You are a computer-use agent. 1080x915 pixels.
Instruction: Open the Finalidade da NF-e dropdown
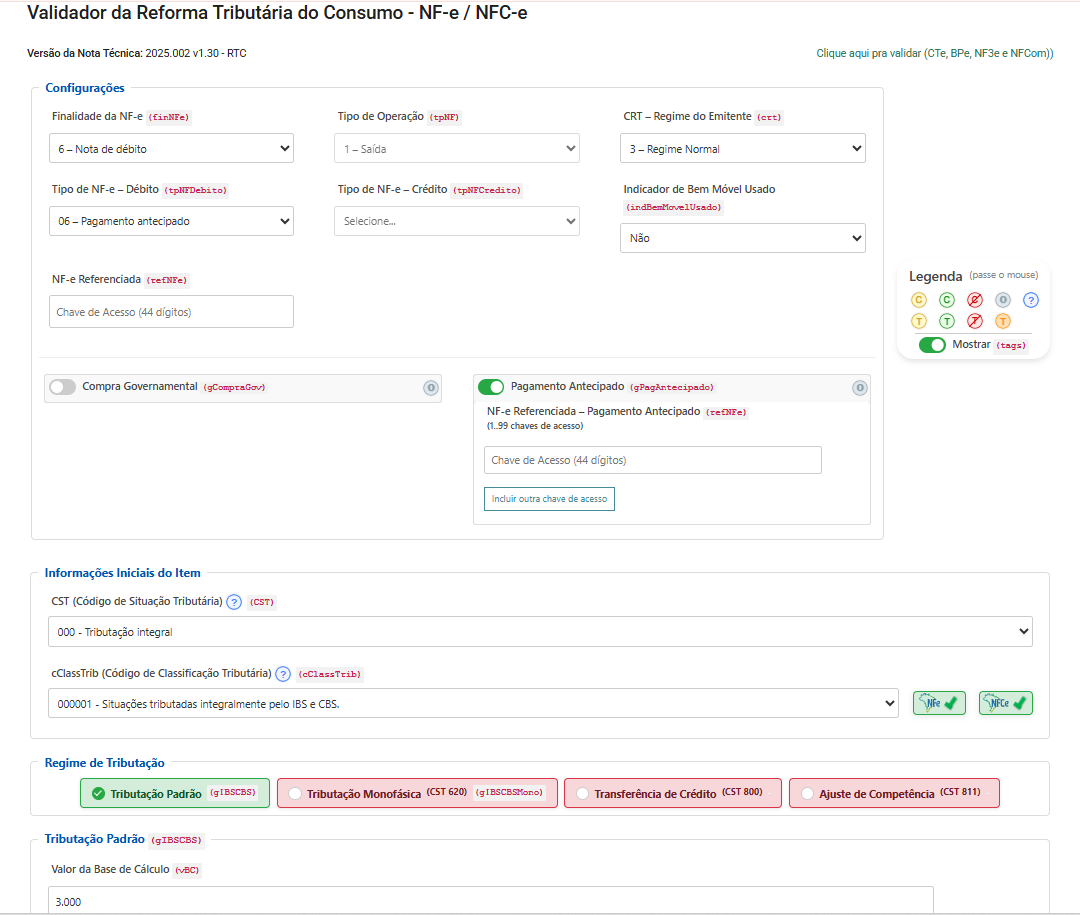pyautogui.click(x=171, y=149)
